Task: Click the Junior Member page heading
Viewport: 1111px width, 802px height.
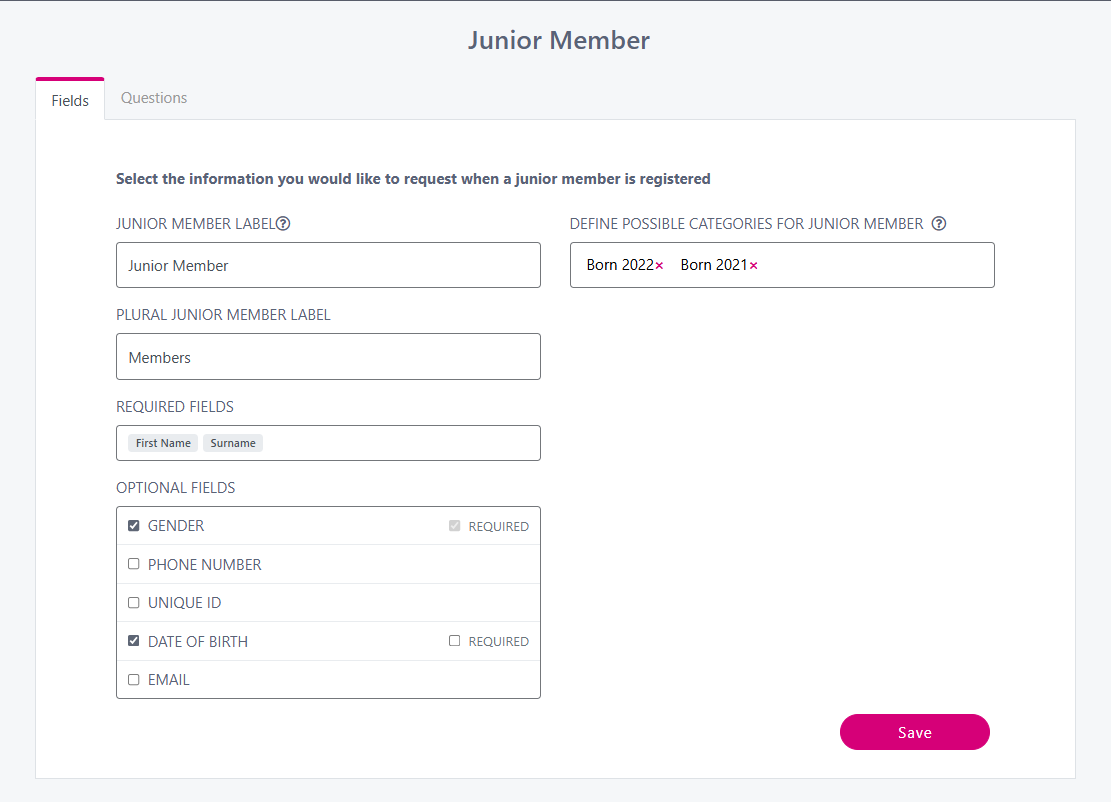Action: coord(558,40)
